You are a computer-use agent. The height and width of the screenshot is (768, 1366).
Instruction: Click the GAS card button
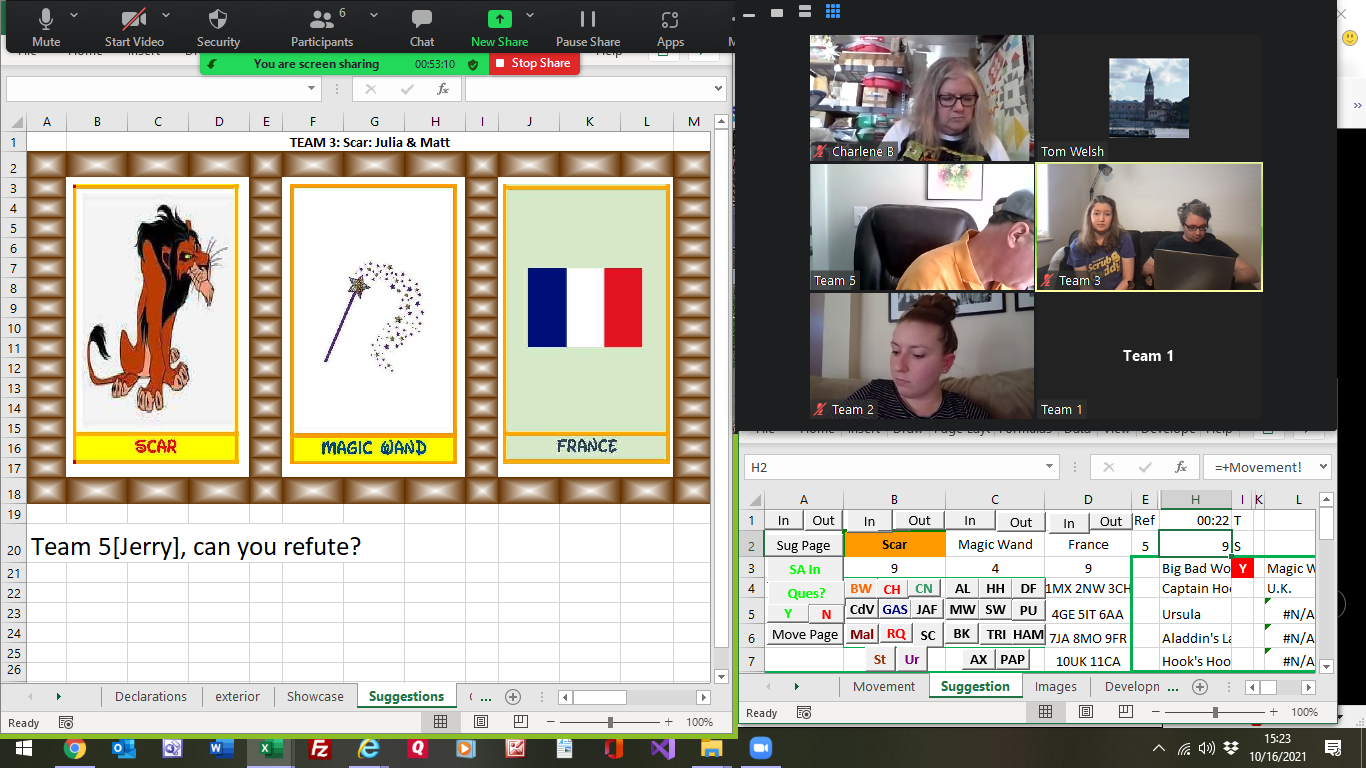click(x=895, y=610)
